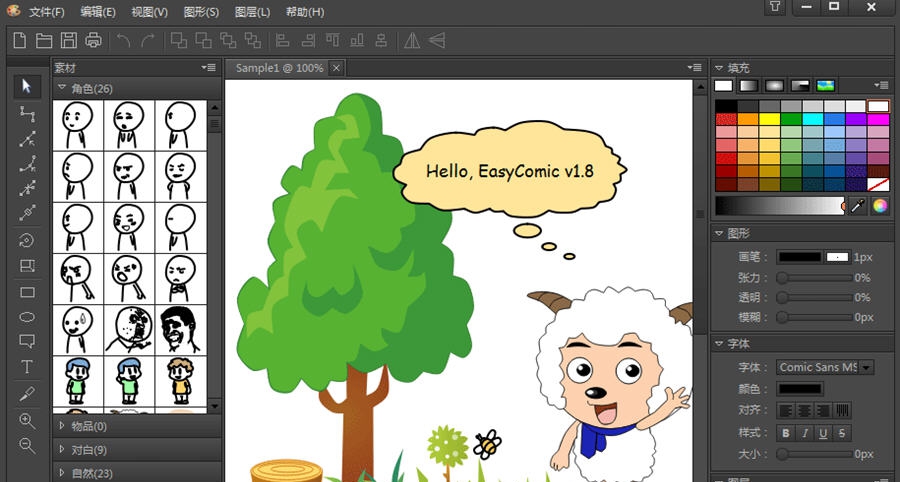The width and height of the screenshot is (900, 482).
Task: Expand the 对白(9) category
Action: [90, 450]
